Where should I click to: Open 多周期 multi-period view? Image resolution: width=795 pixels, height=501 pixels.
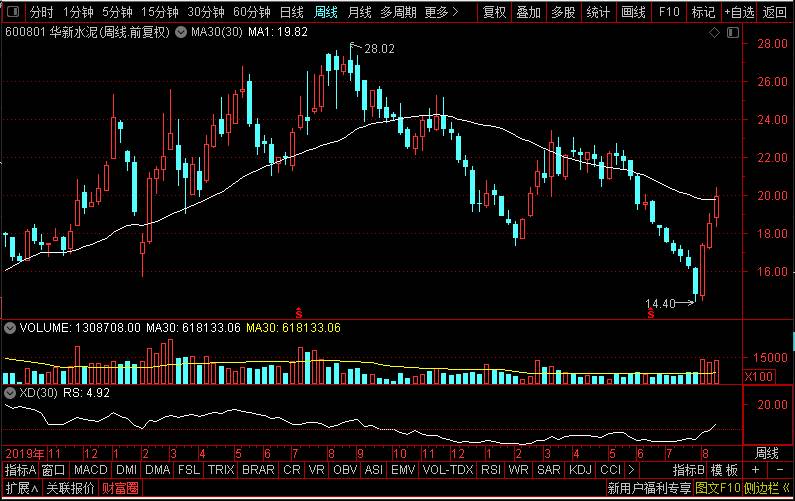coord(398,12)
